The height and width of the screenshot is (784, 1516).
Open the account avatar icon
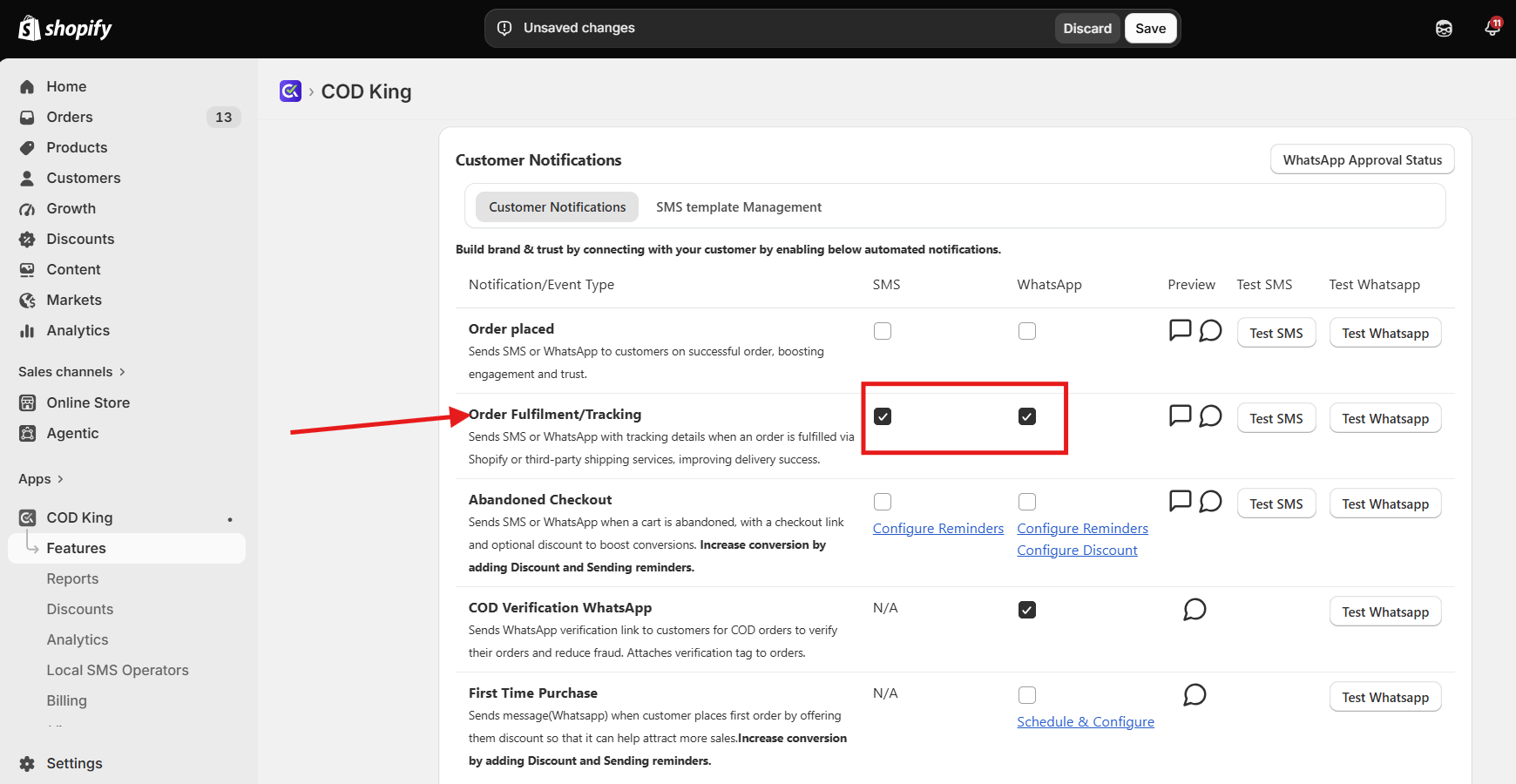coord(1444,29)
